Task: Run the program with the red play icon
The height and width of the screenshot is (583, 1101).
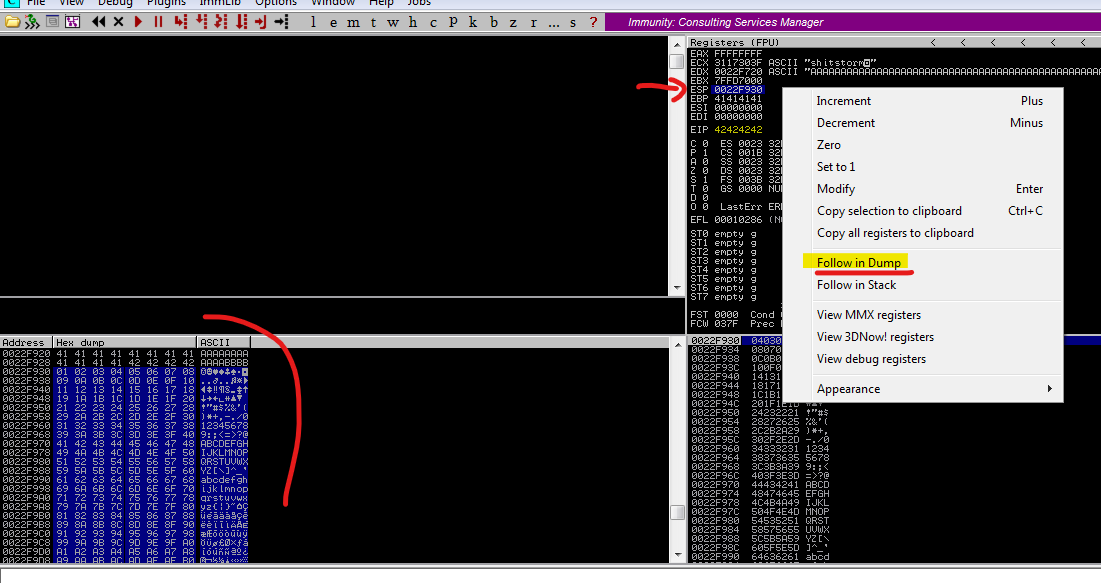Action: pos(138,22)
